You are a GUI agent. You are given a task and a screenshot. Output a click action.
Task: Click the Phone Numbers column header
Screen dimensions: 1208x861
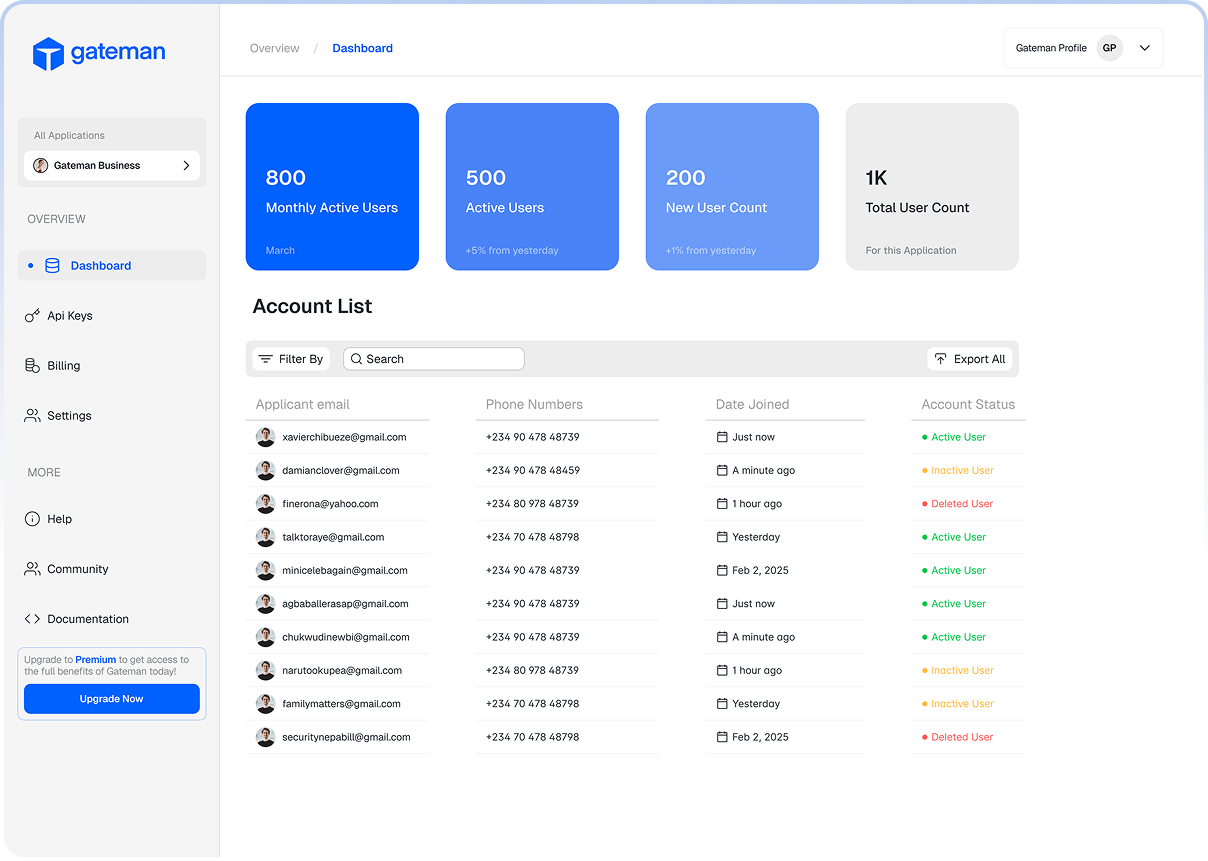pyautogui.click(x=534, y=405)
